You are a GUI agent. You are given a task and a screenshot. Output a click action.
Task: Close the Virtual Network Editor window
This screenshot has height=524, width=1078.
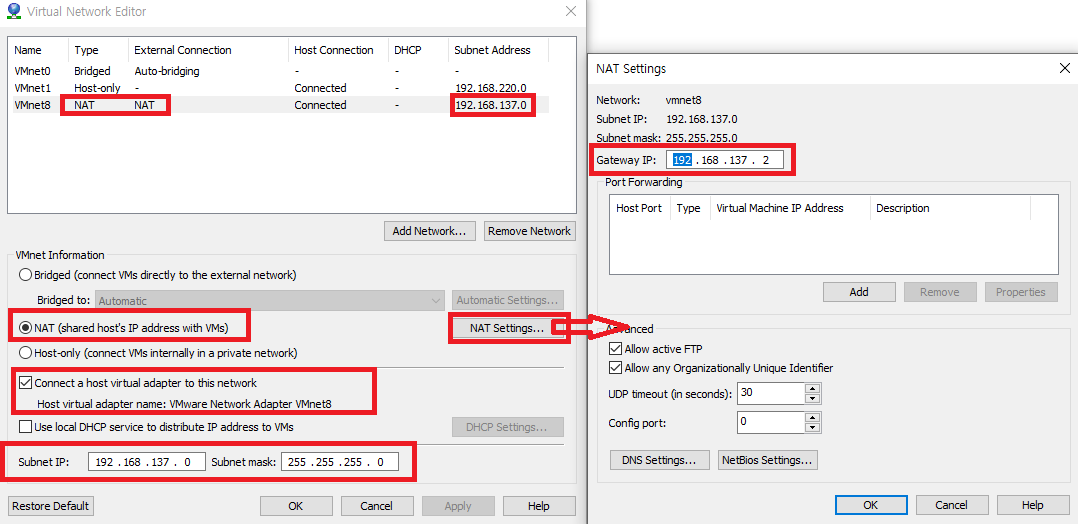[x=570, y=11]
